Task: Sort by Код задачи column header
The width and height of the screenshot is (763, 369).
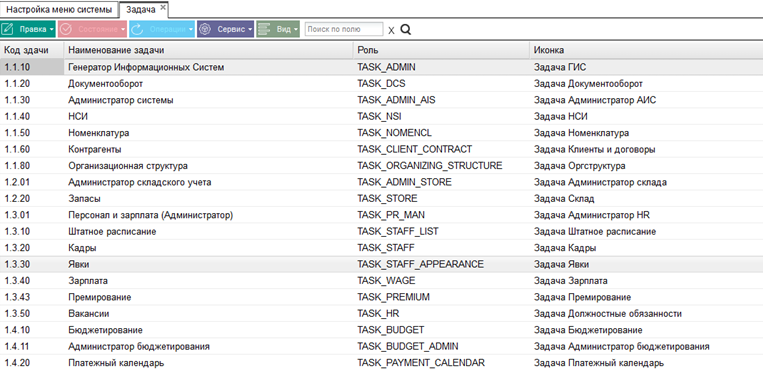Action: click(32, 50)
